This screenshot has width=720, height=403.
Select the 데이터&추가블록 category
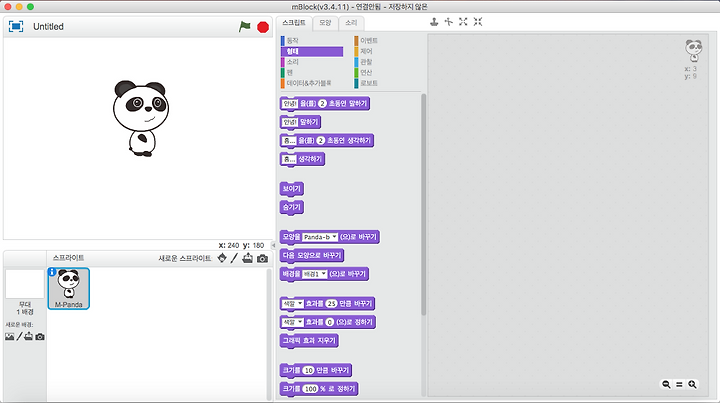coord(312,83)
